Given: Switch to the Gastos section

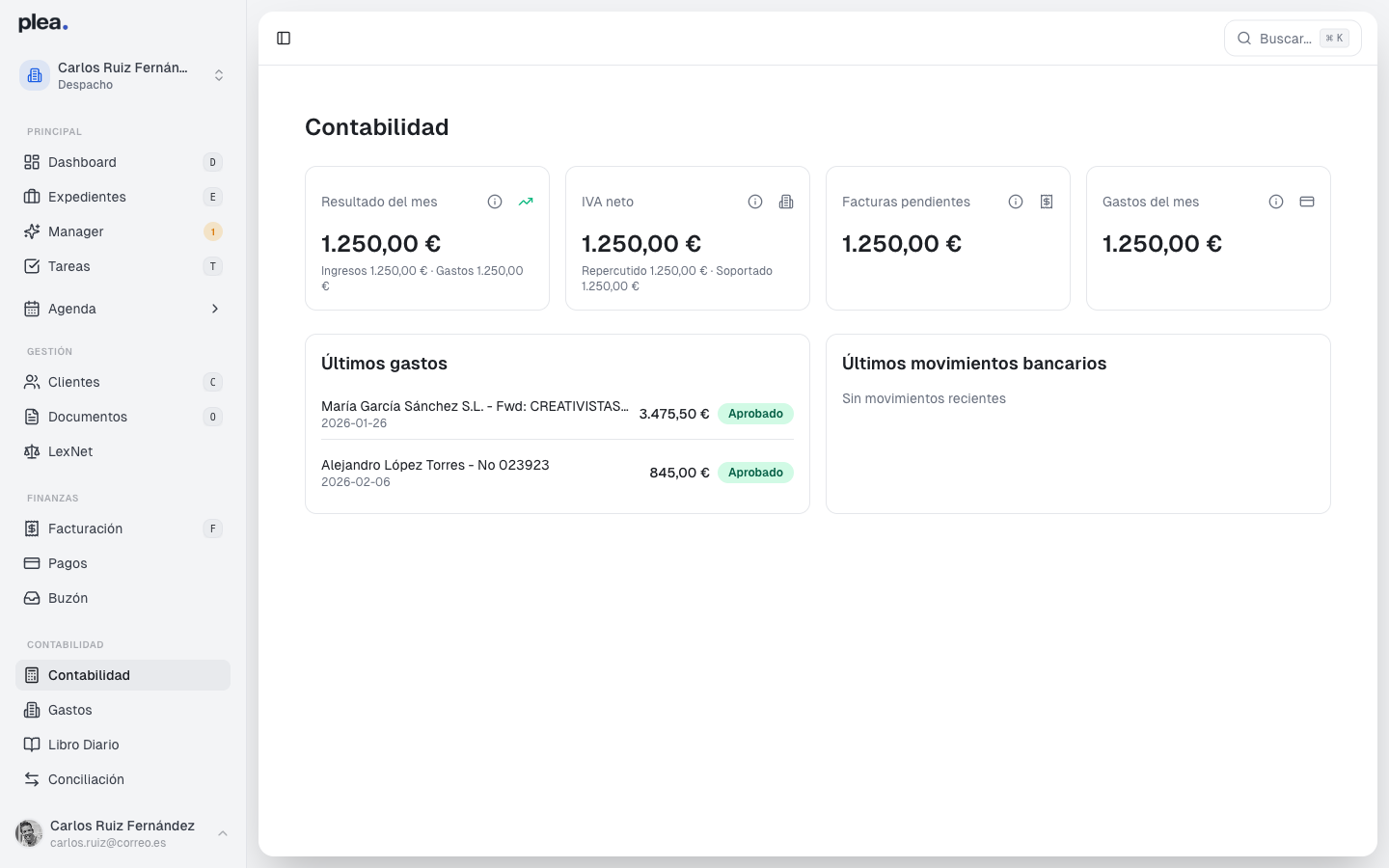Looking at the screenshot, I should pos(72,710).
